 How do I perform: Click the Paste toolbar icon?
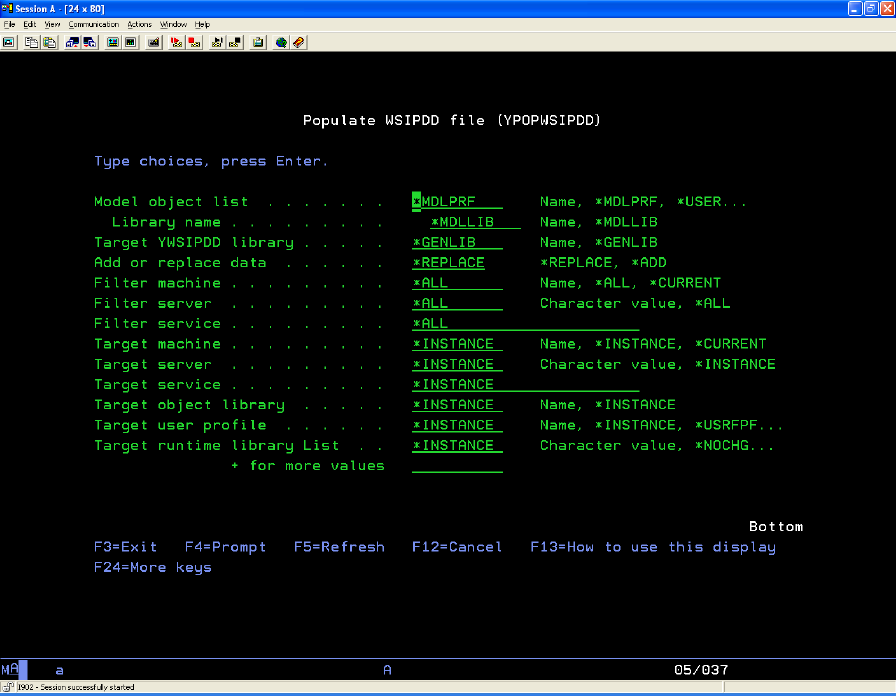[50, 41]
